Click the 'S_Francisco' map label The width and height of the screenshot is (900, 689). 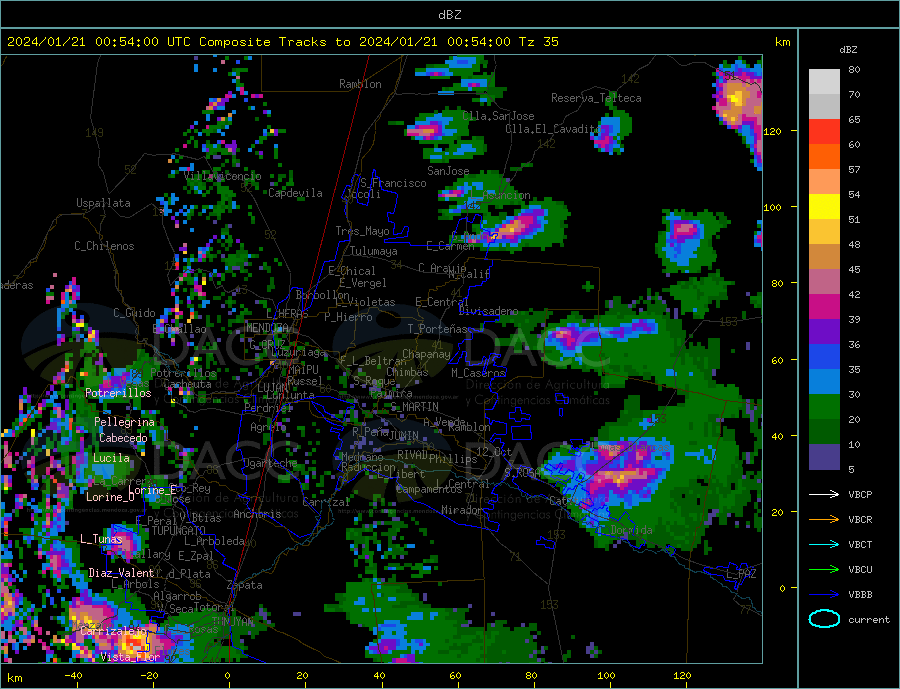click(393, 183)
